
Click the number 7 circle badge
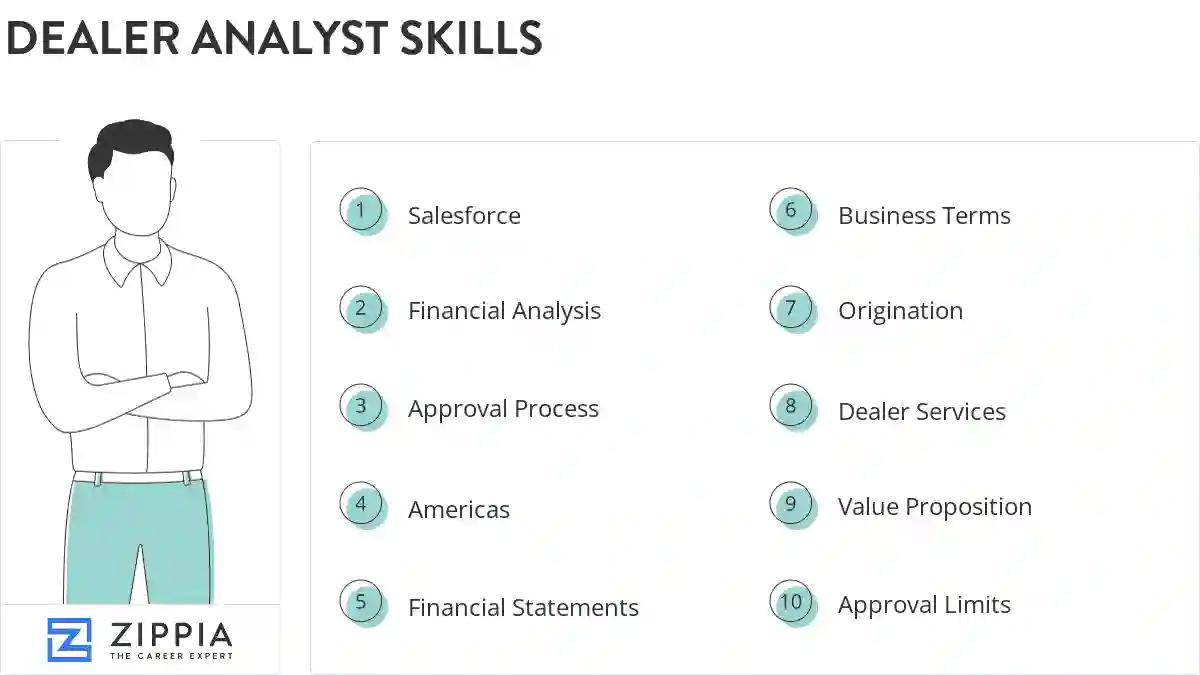pyautogui.click(x=791, y=309)
